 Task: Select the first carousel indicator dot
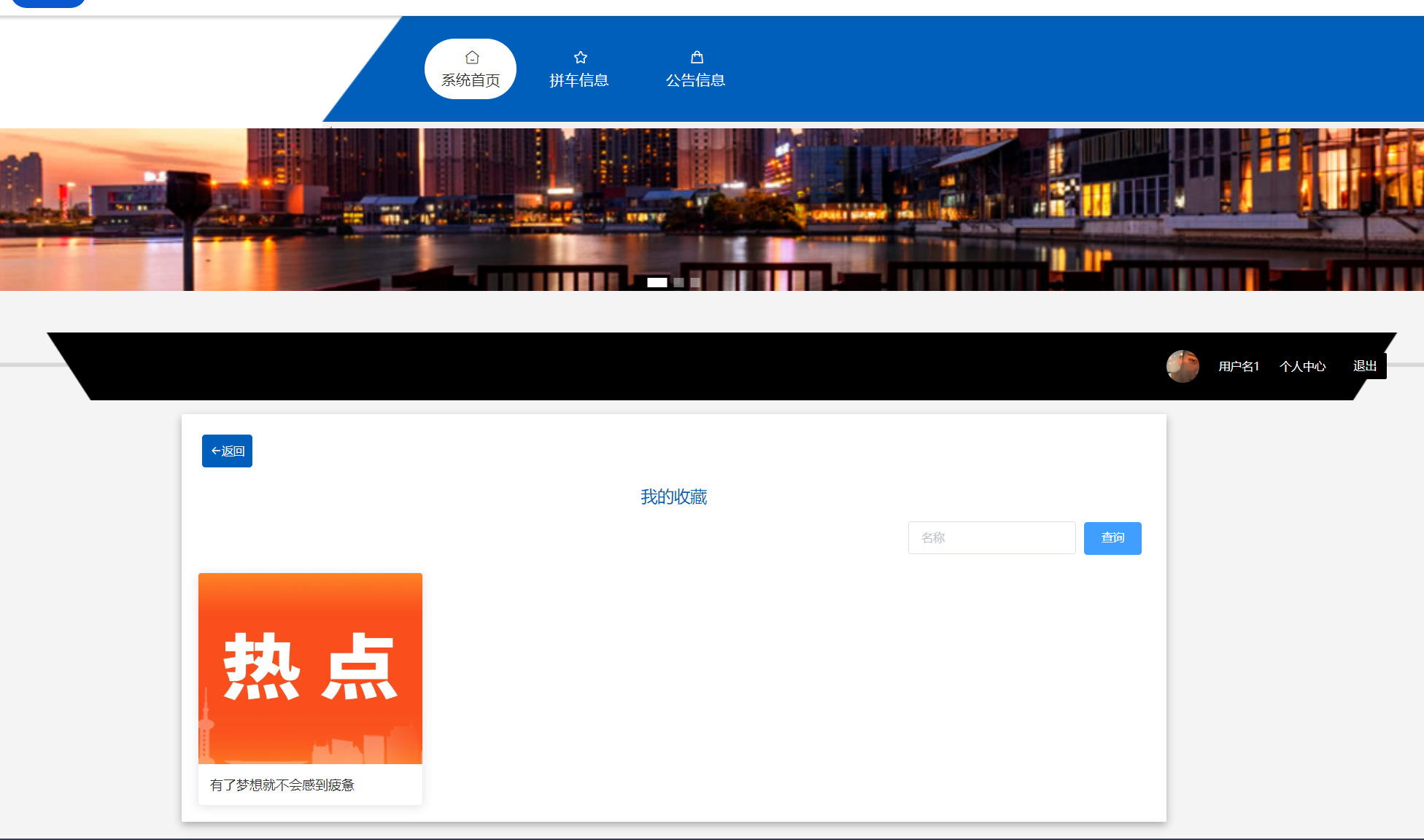657,282
